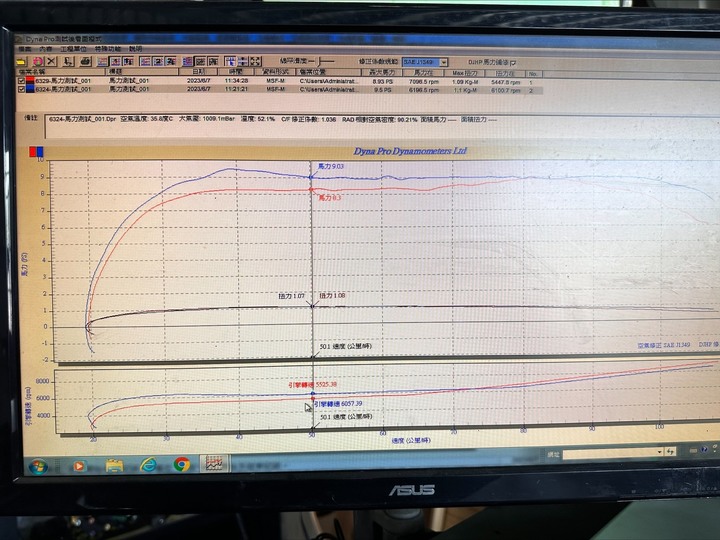720x540 pixels.
Task: Click rpm value 6196.5 rpm
Action: click(x=423, y=90)
